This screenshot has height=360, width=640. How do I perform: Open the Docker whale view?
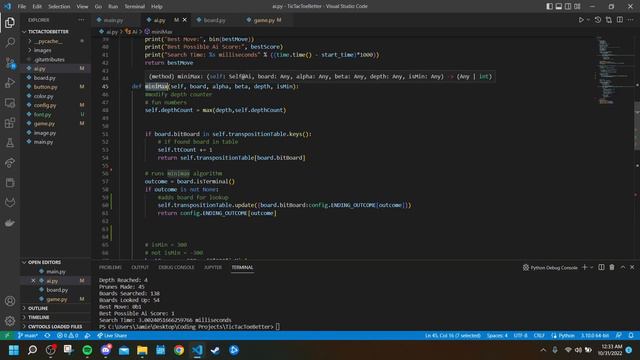tap(10, 223)
